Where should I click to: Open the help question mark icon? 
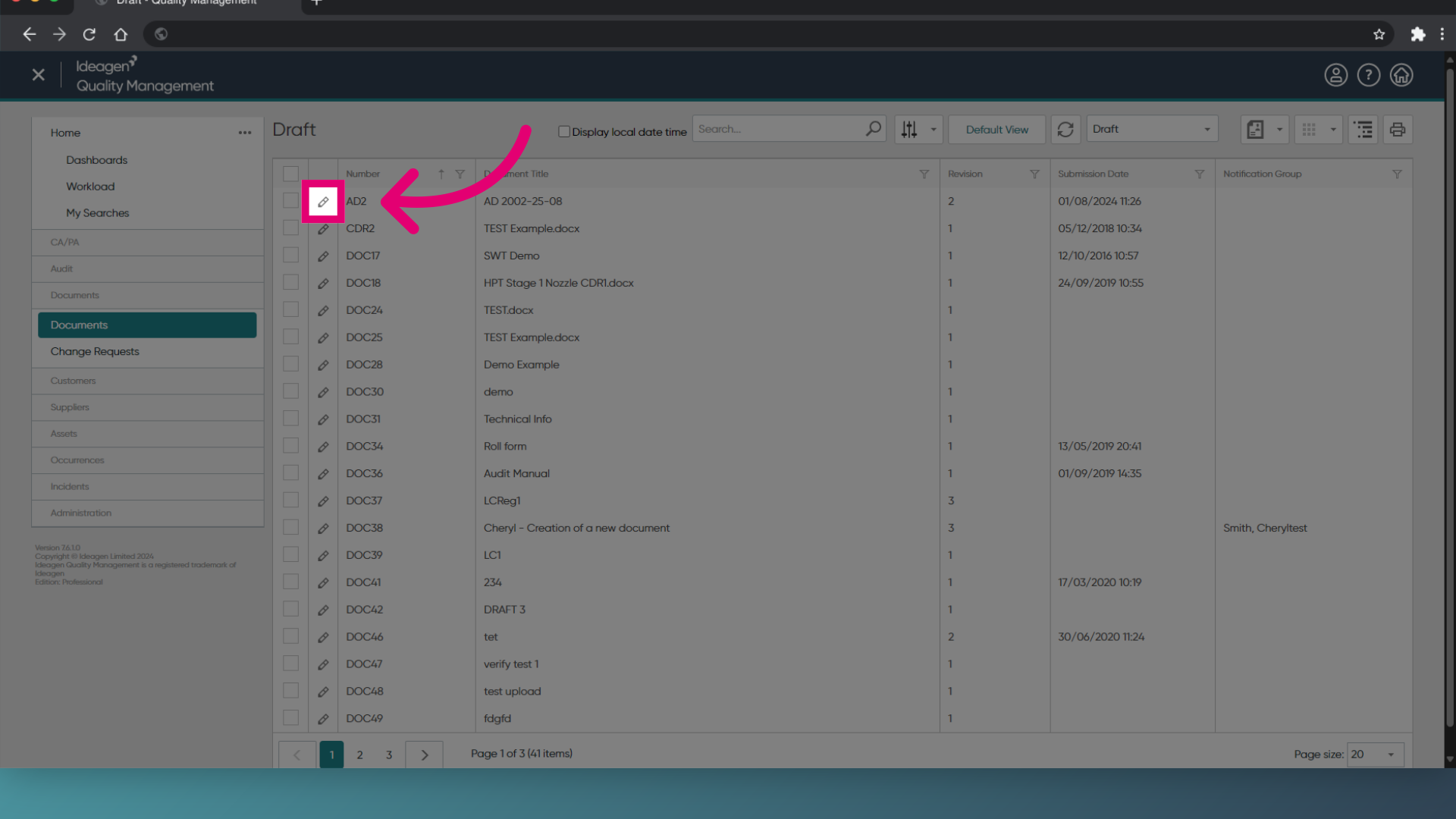pos(1368,75)
